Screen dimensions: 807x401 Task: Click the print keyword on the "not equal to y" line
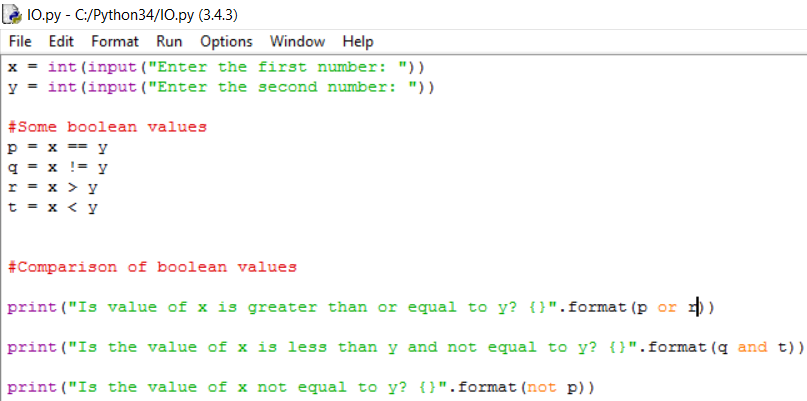coord(32,388)
